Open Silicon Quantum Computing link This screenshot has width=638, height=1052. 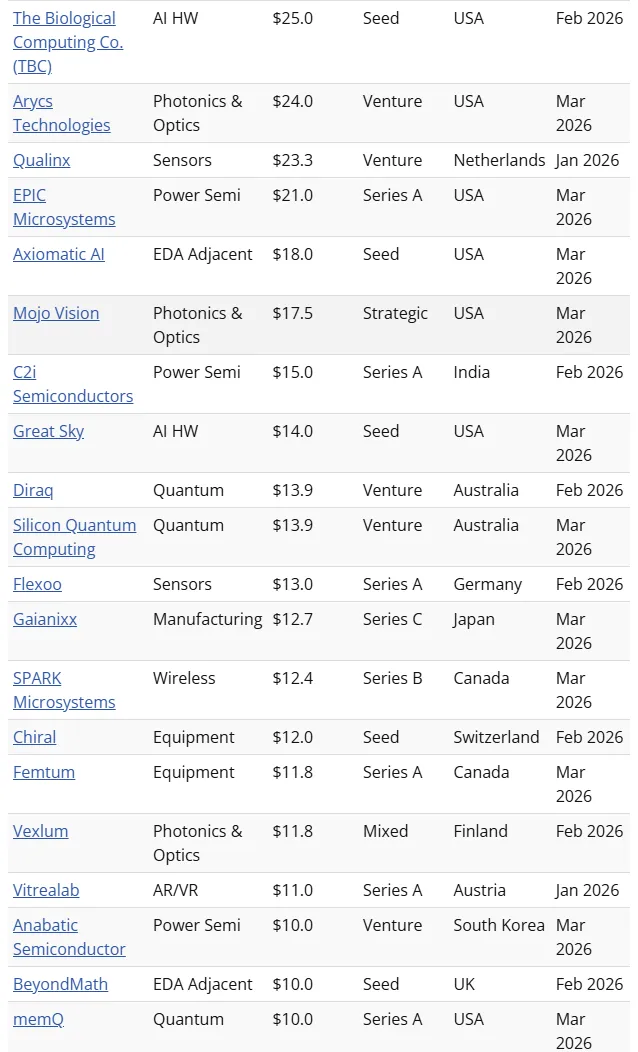[x=74, y=525]
